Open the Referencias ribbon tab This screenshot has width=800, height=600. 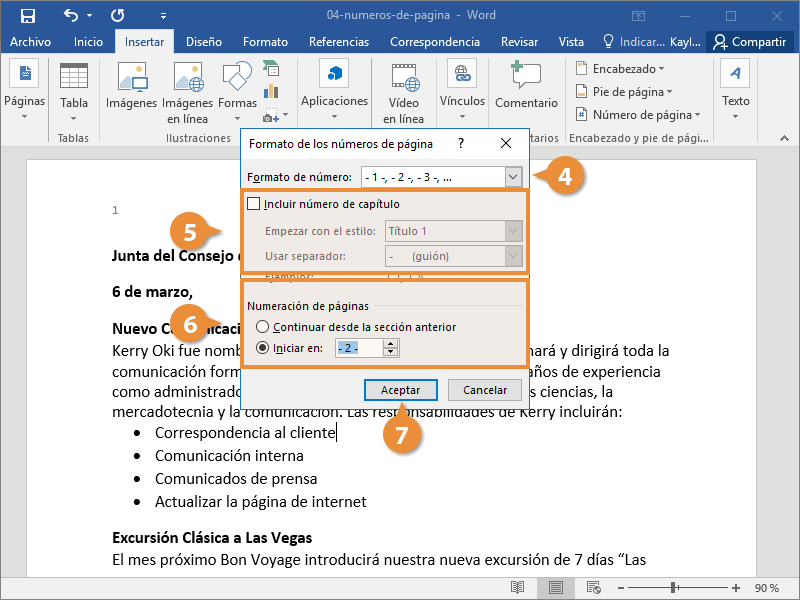click(x=338, y=42)
